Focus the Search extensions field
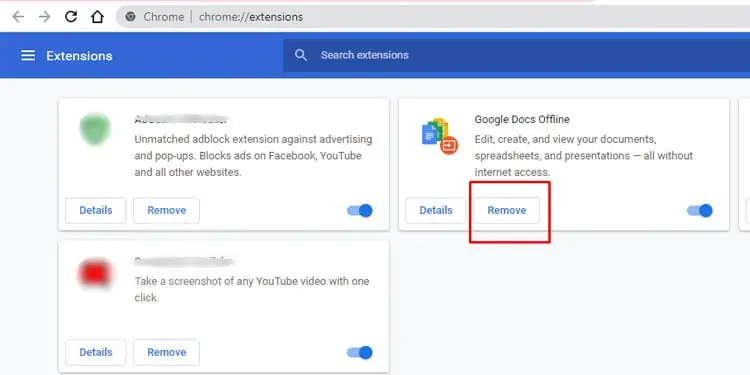 click(517, 55)
